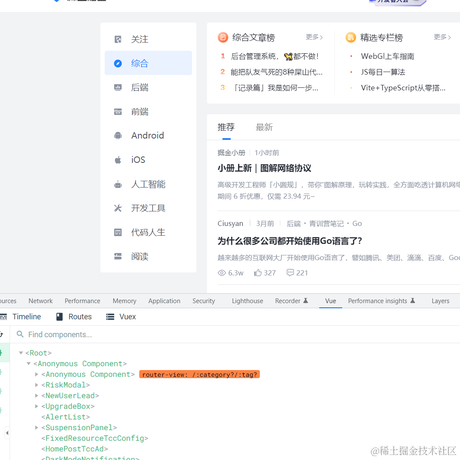Viewport: 460px width, 460px height.
Task: Collapse the first Anonymous Component under Root
Action: click(x=29, y=363)
